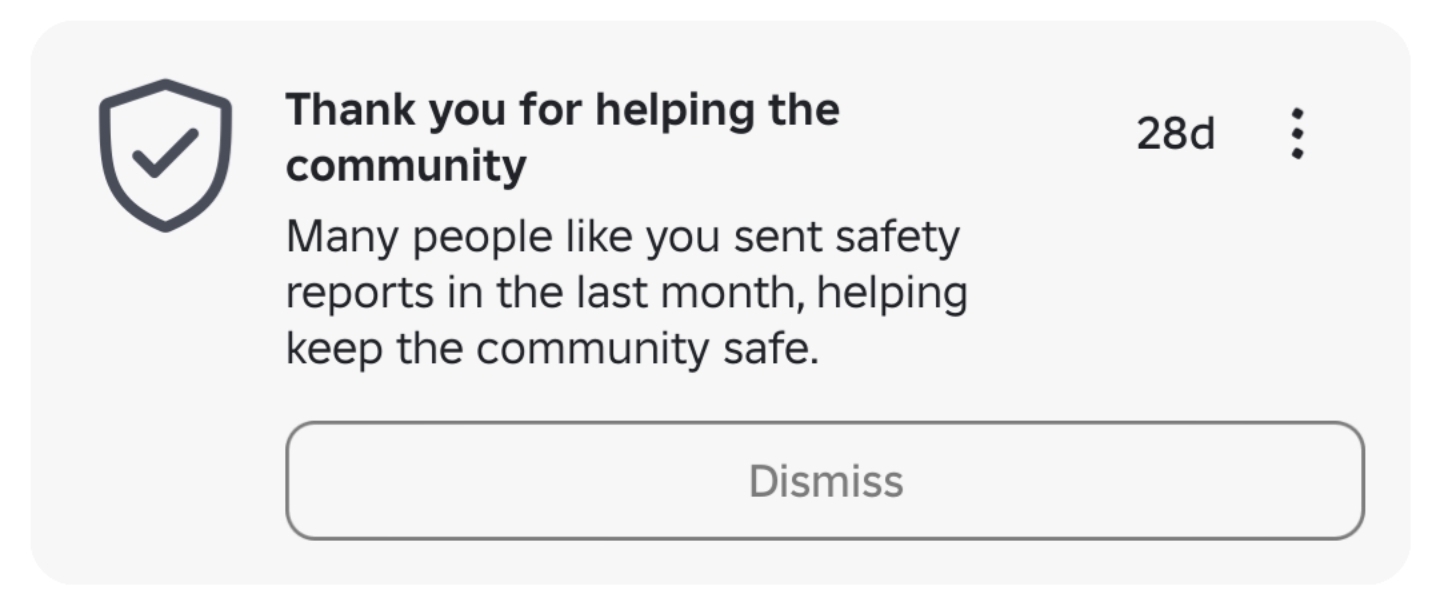This screenshot has height=605, width=1440.
Task: Click the word 'community' in the heading
Action: 405,166
